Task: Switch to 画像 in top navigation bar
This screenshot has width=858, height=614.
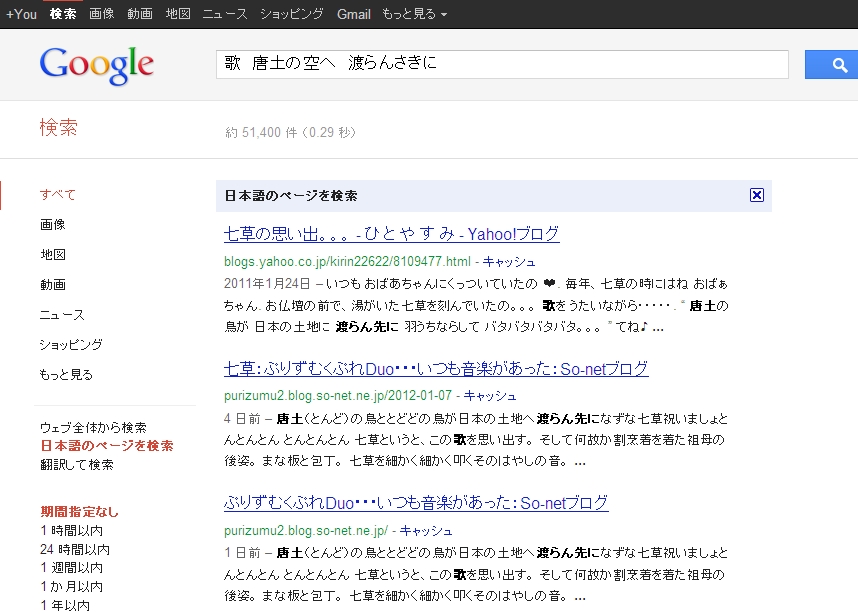Action: pyautogui.click(x=101, y=14)
